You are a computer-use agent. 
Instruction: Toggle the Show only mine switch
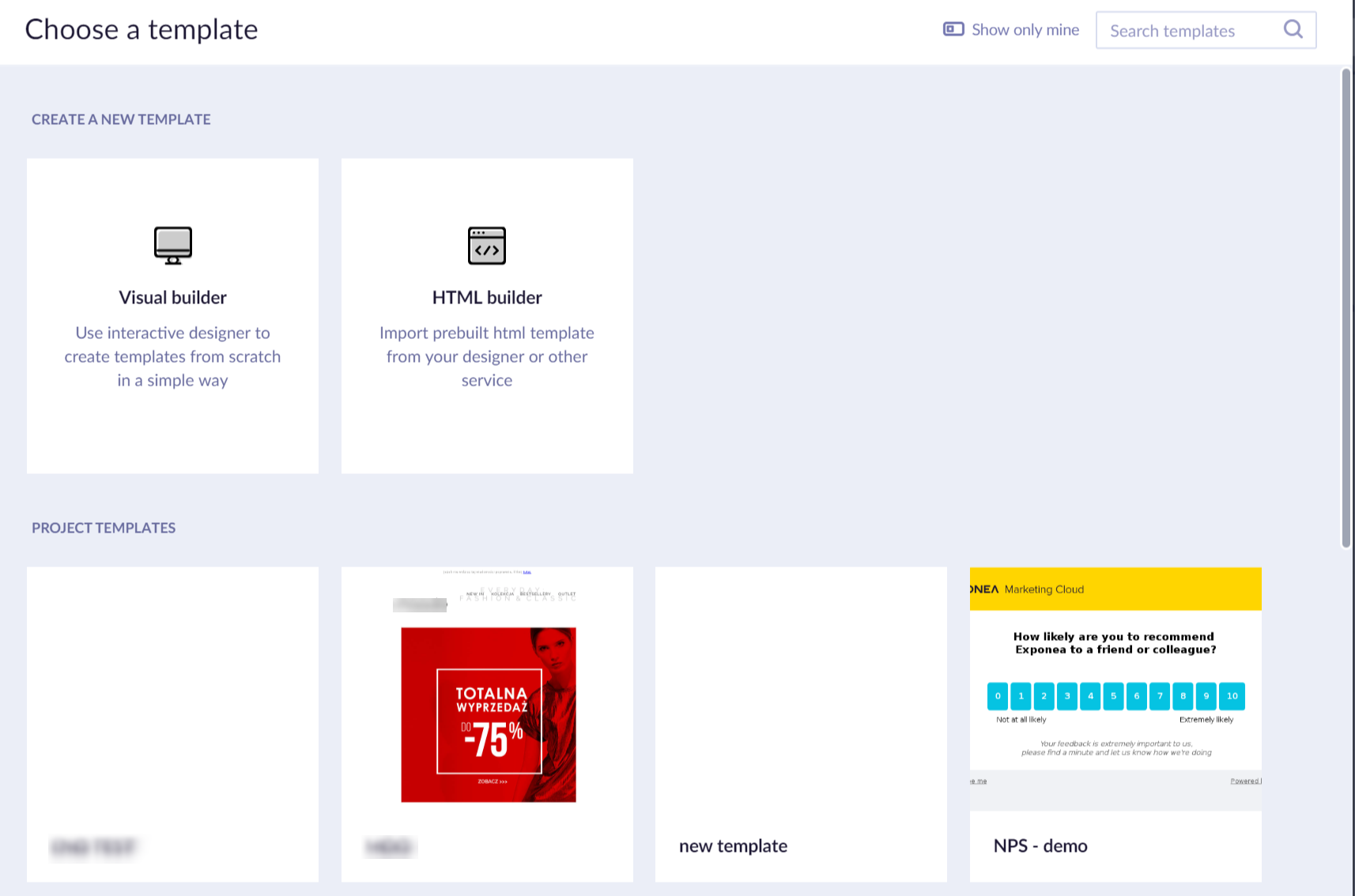click(x=953, y=29)
